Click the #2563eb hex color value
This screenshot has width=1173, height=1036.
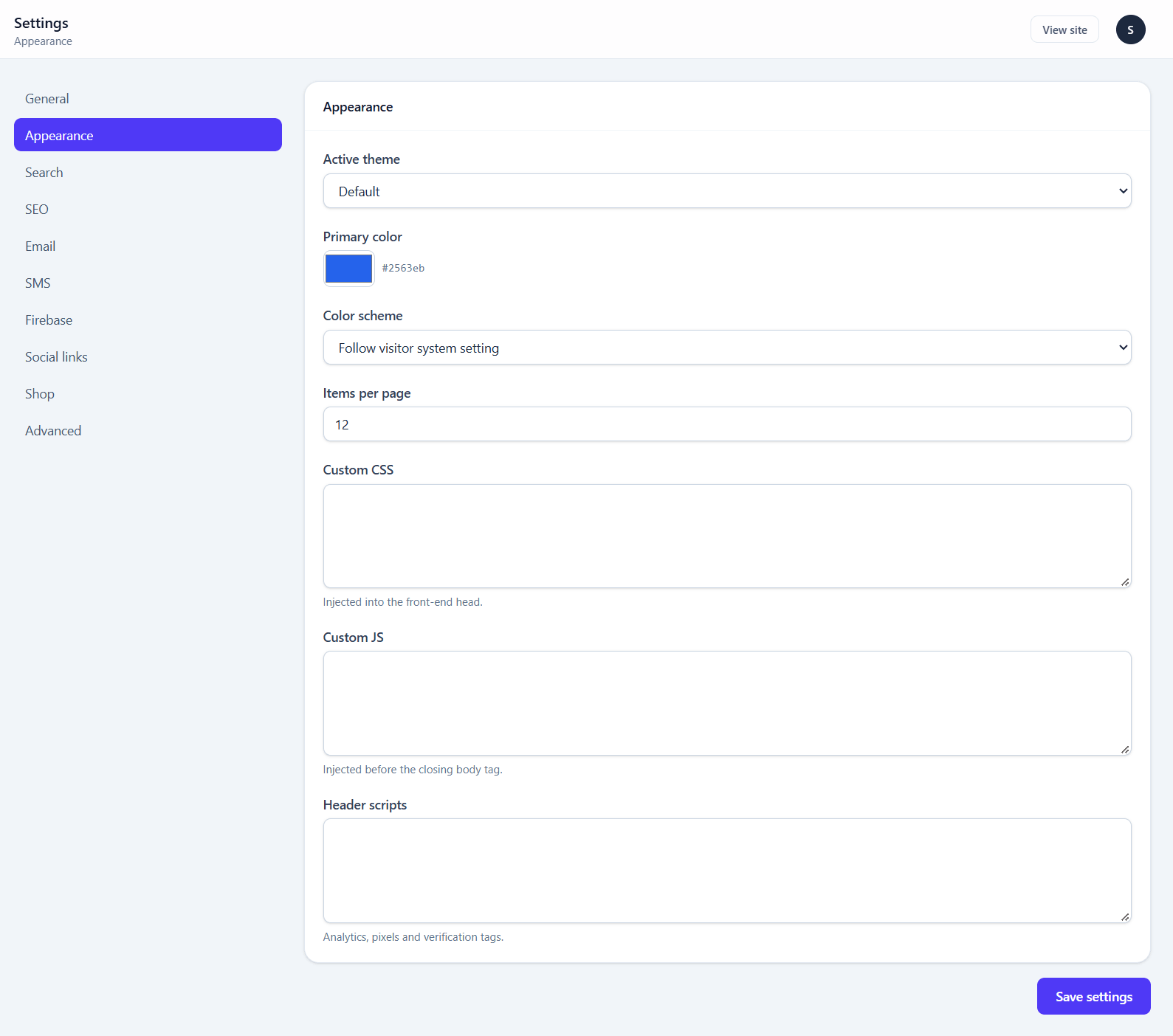(x=403, y=268)
